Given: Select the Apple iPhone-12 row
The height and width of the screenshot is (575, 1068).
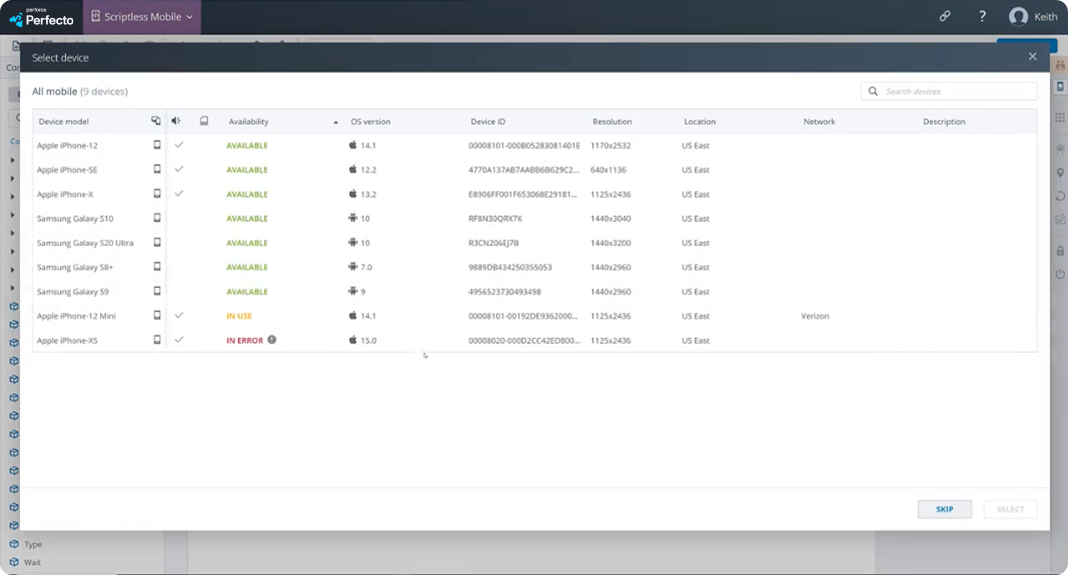Looking at the screenshot, I should click(x=535, y=145).
